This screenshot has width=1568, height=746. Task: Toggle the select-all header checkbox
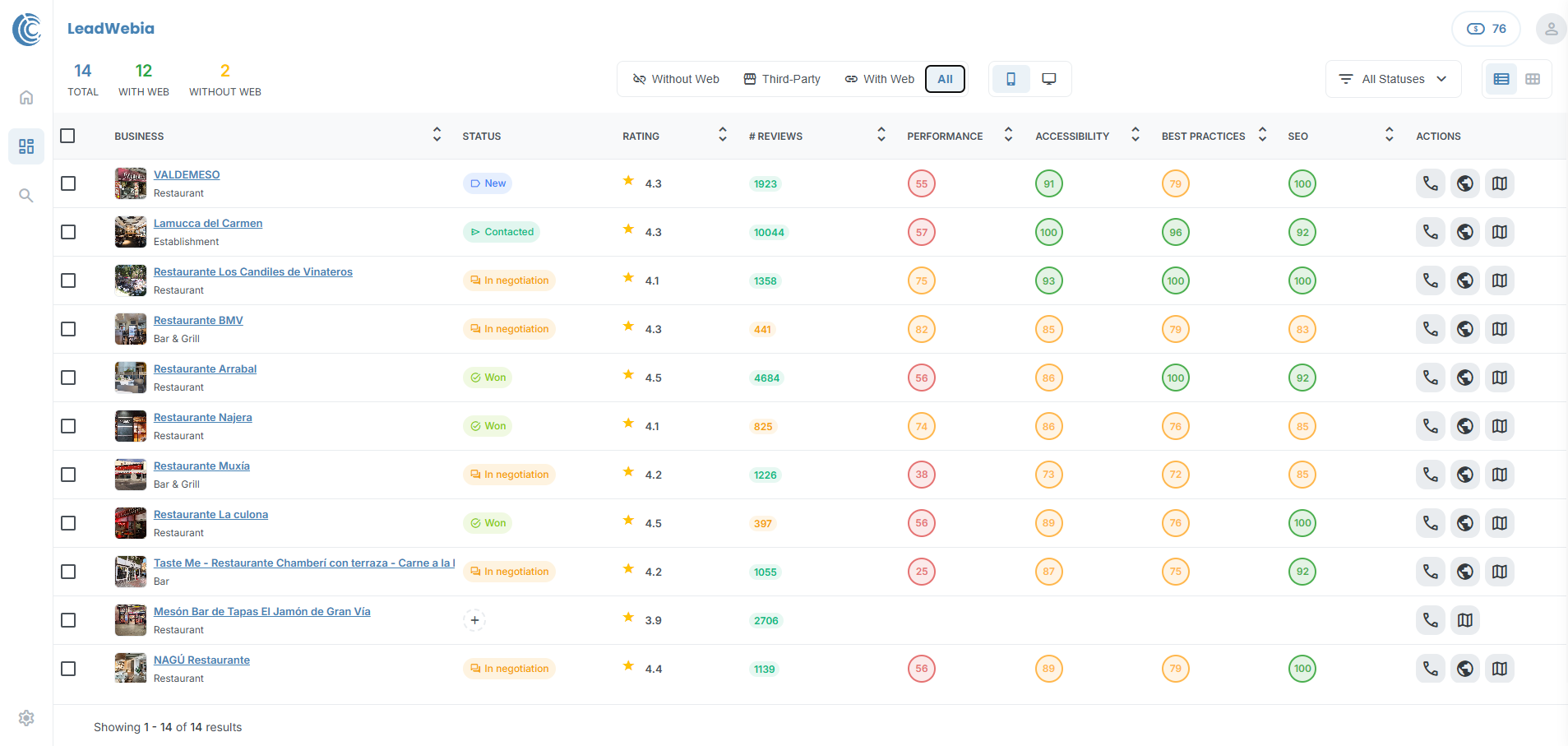(67, 136)
